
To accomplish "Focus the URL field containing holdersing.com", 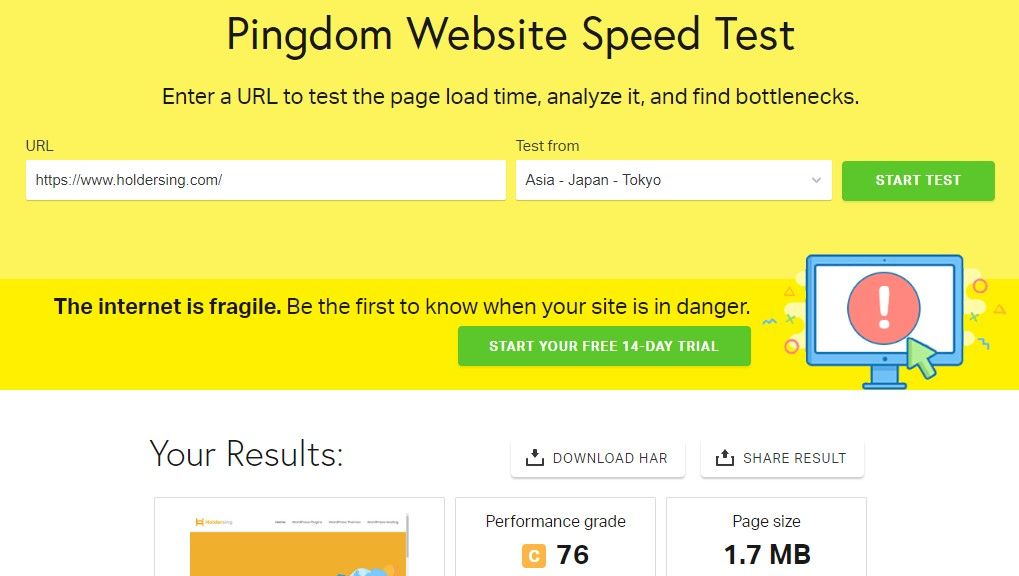I will coord(266,180).
